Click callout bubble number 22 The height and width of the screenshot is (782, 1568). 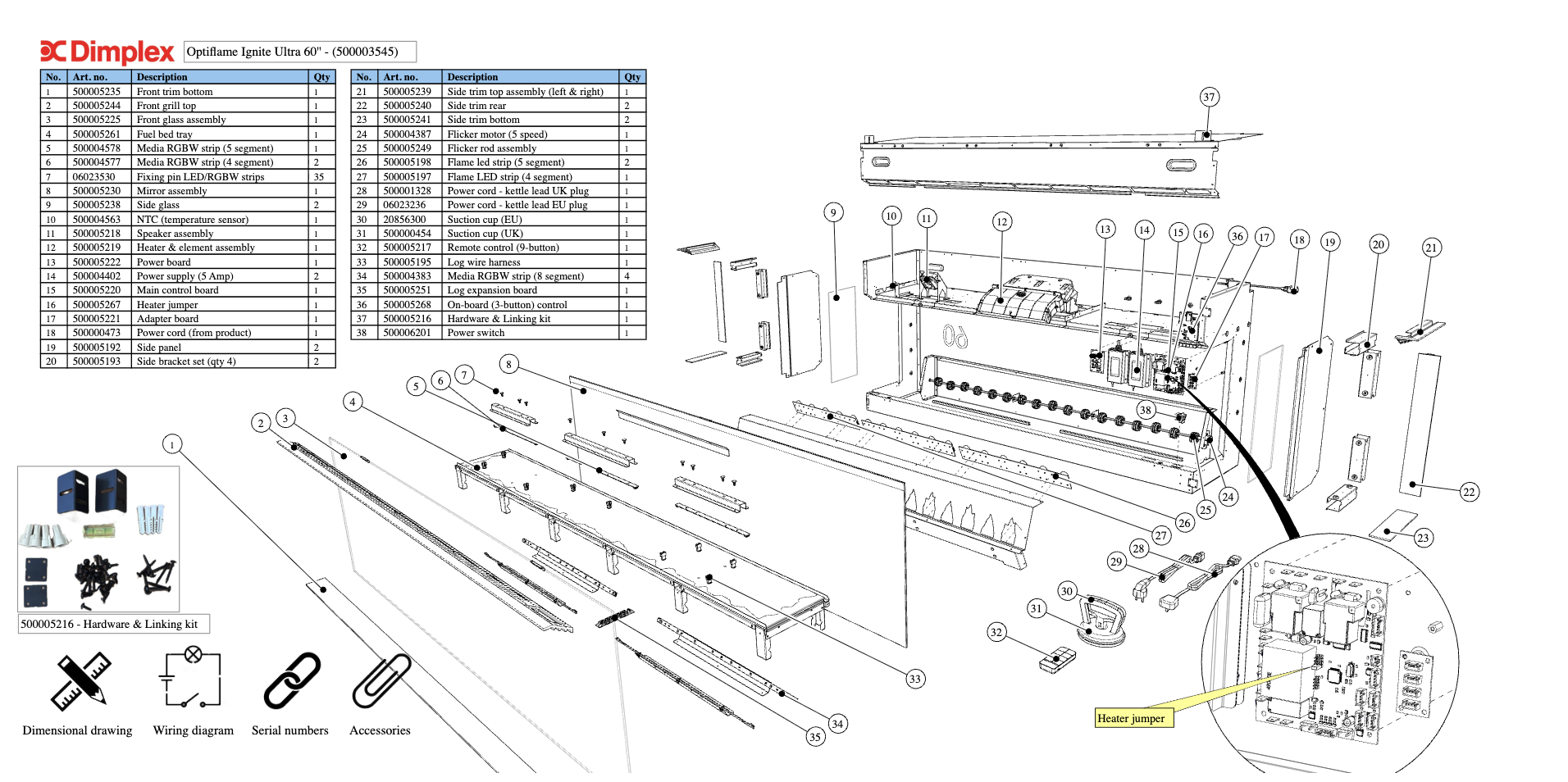click(1469, 492)
